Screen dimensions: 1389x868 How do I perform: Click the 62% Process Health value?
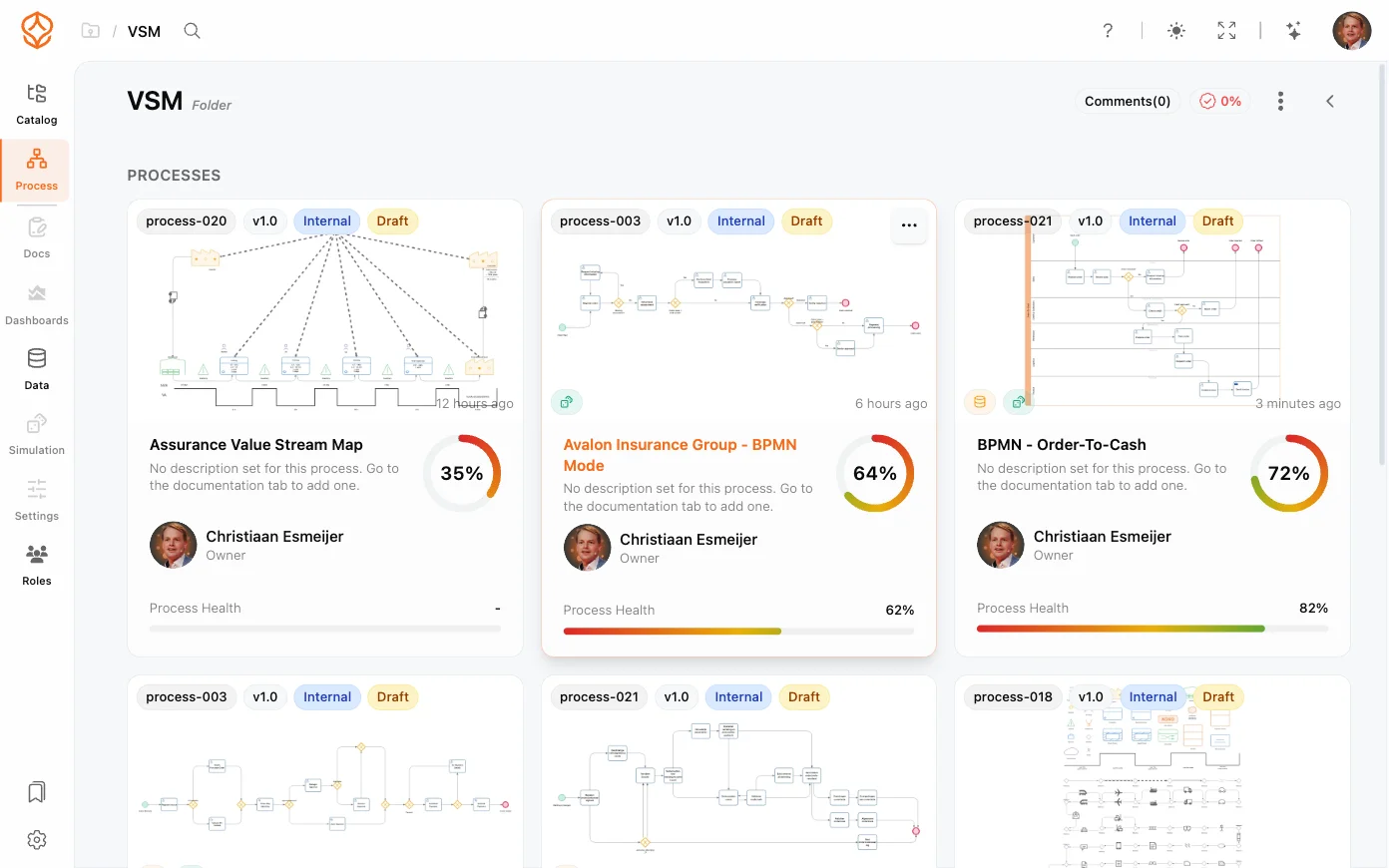pyautogui.click(x=900, y=611)
